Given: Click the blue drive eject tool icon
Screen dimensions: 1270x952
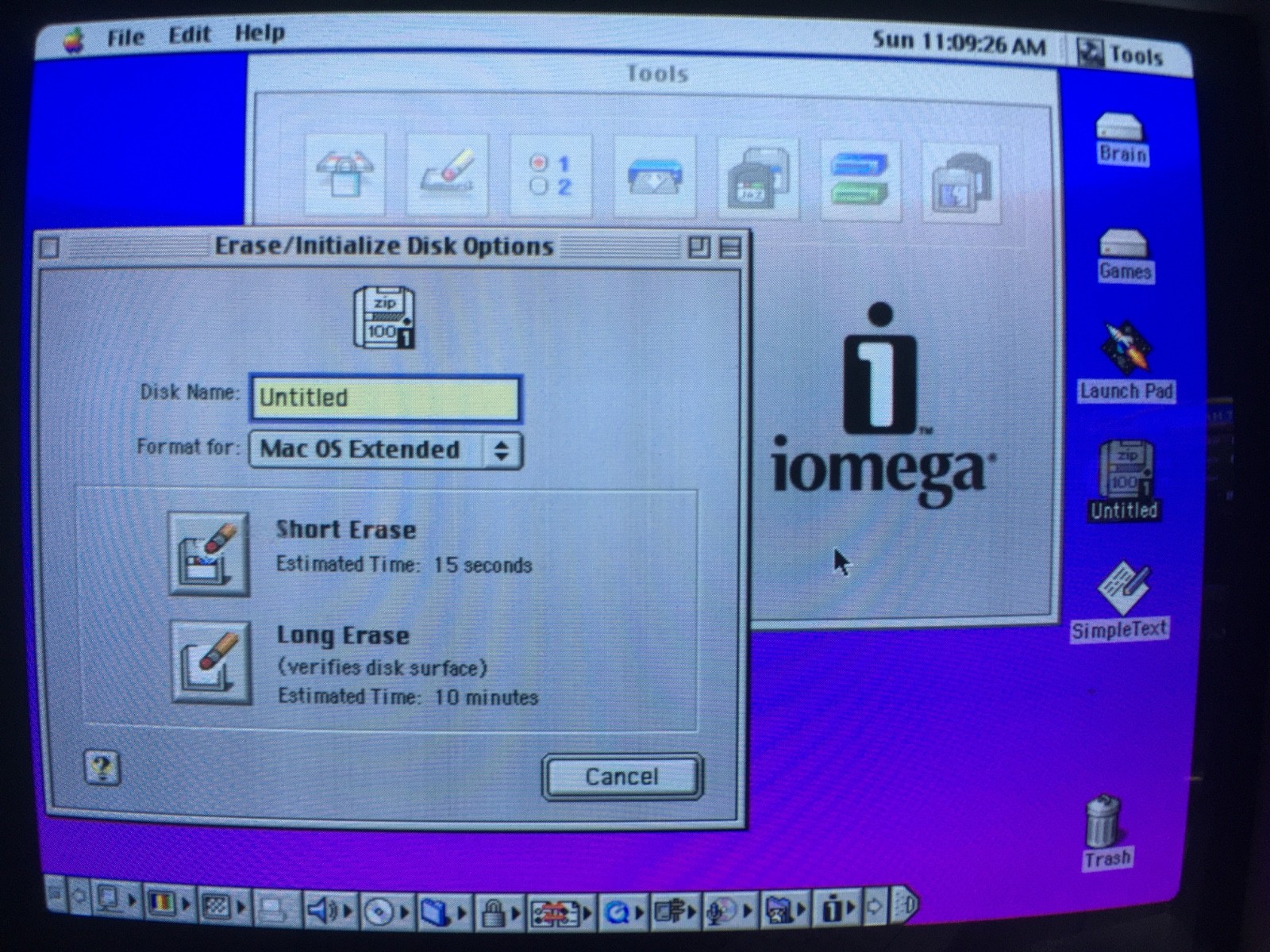Looking at the screenshot, I should tap(655, 177).
